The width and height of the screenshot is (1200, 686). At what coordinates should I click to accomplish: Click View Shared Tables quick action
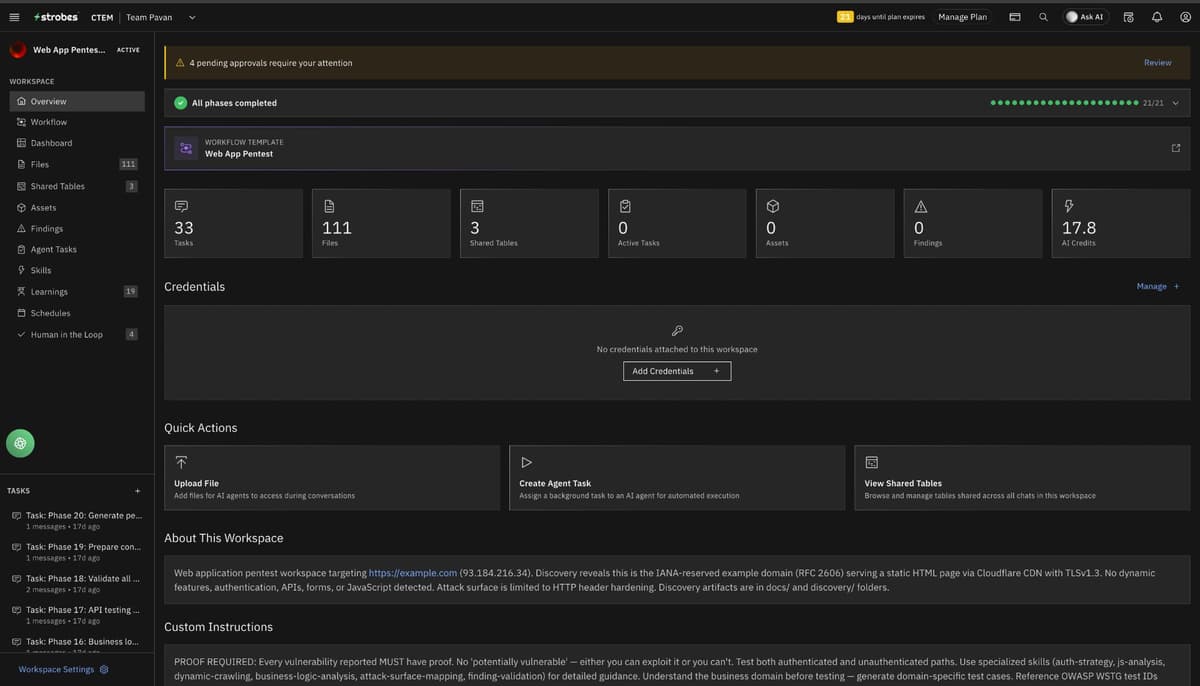pyautogui.click(x=1022, y=478)
